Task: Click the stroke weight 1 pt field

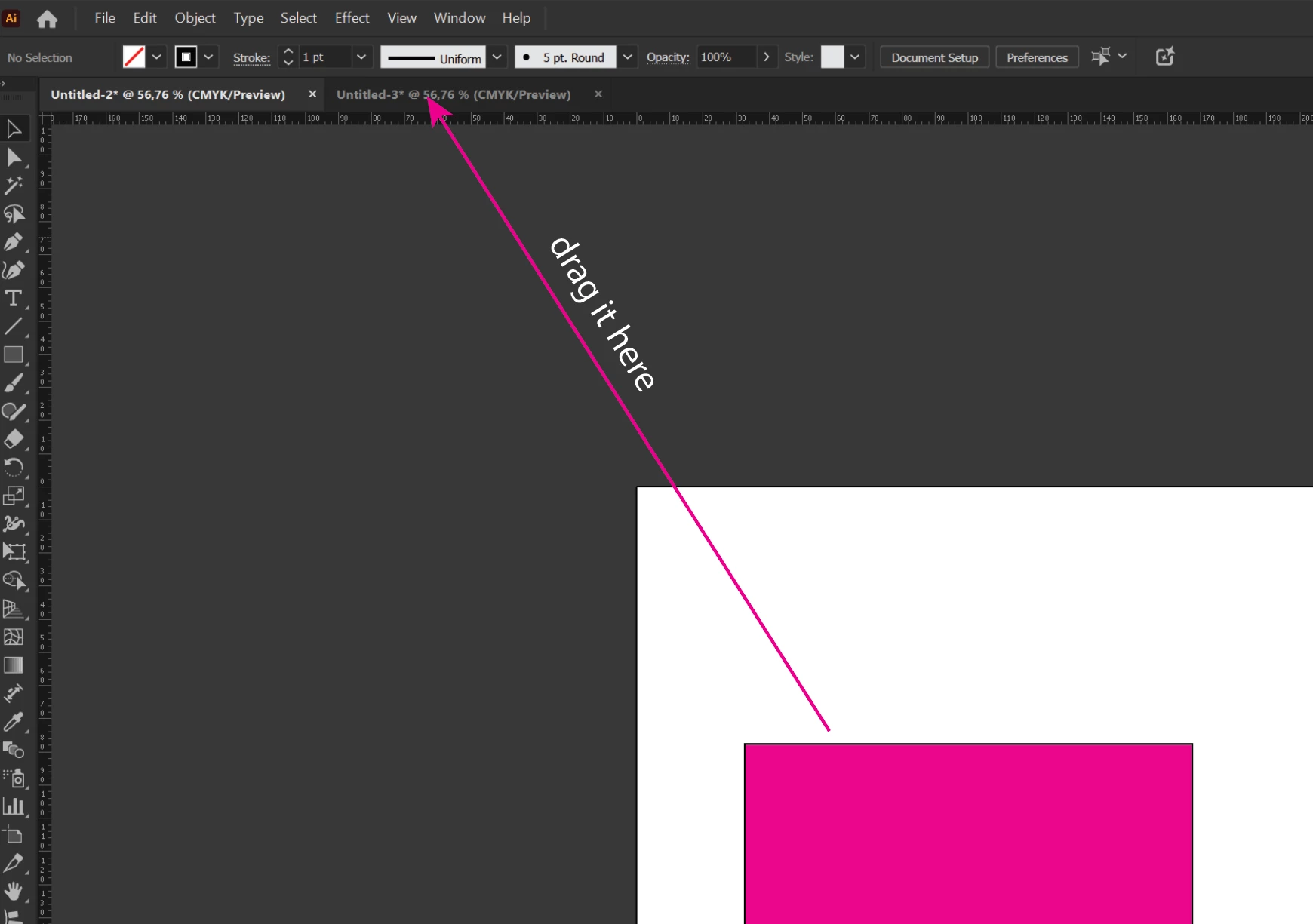Action: 325,57
